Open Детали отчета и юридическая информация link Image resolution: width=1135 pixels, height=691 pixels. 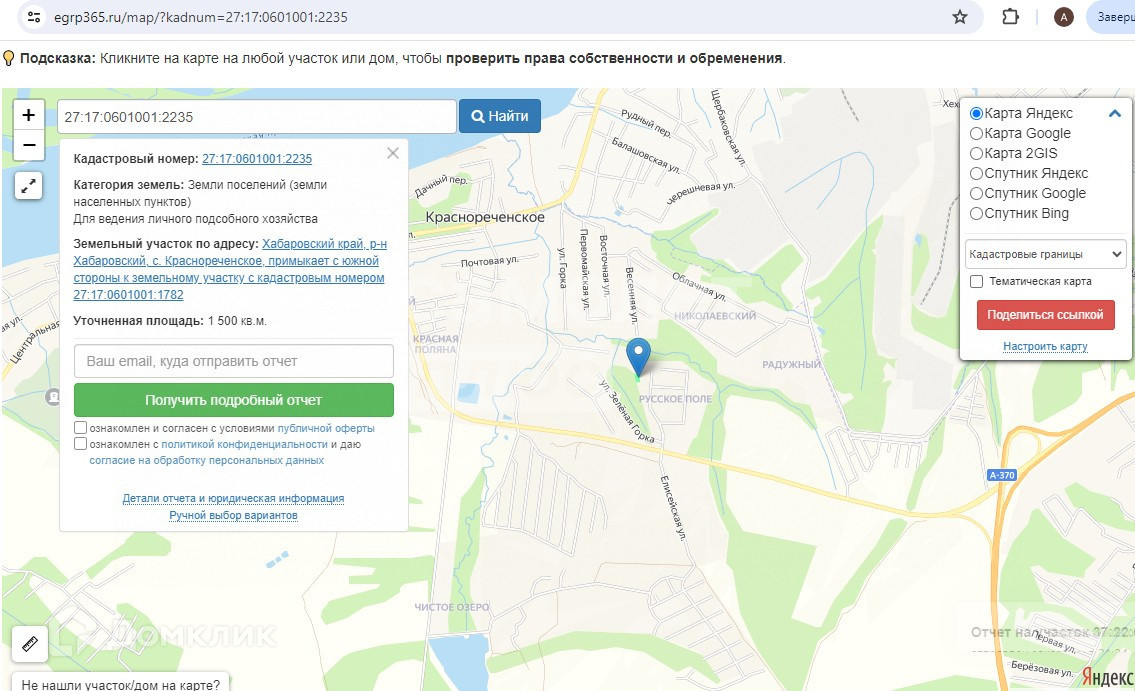pyautogui.click(x=233, y=499)
